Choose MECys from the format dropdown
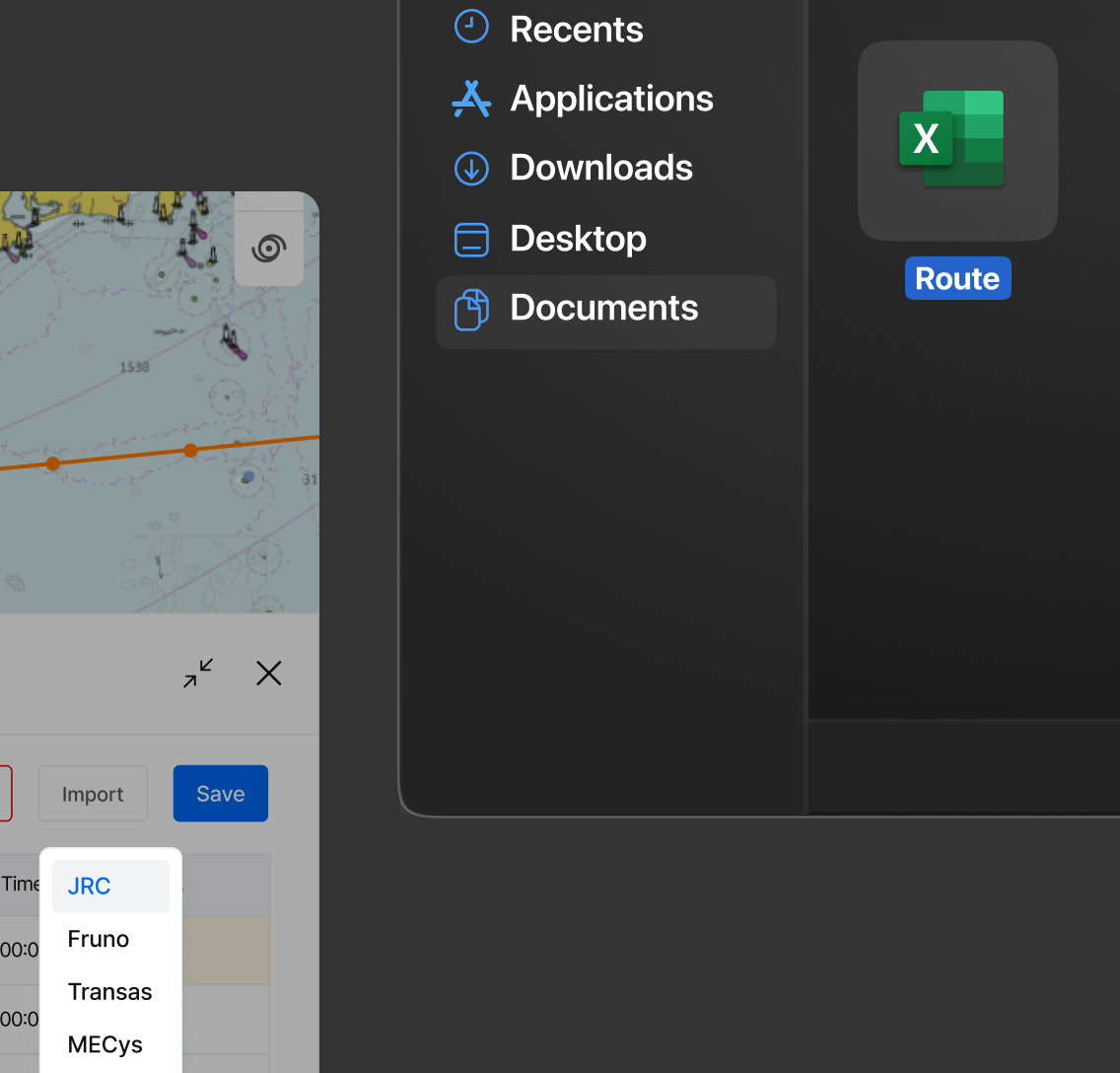The width and height of the screenshot is (1120, 1073). 110,1044
